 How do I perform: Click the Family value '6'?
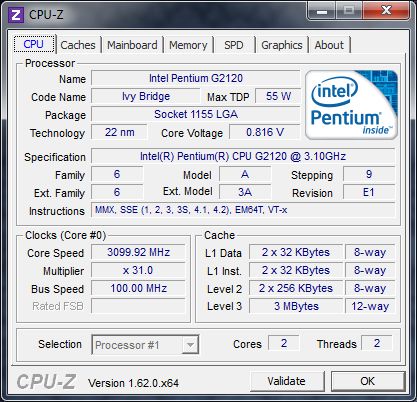pyautogui.click(x=117, y=174)
